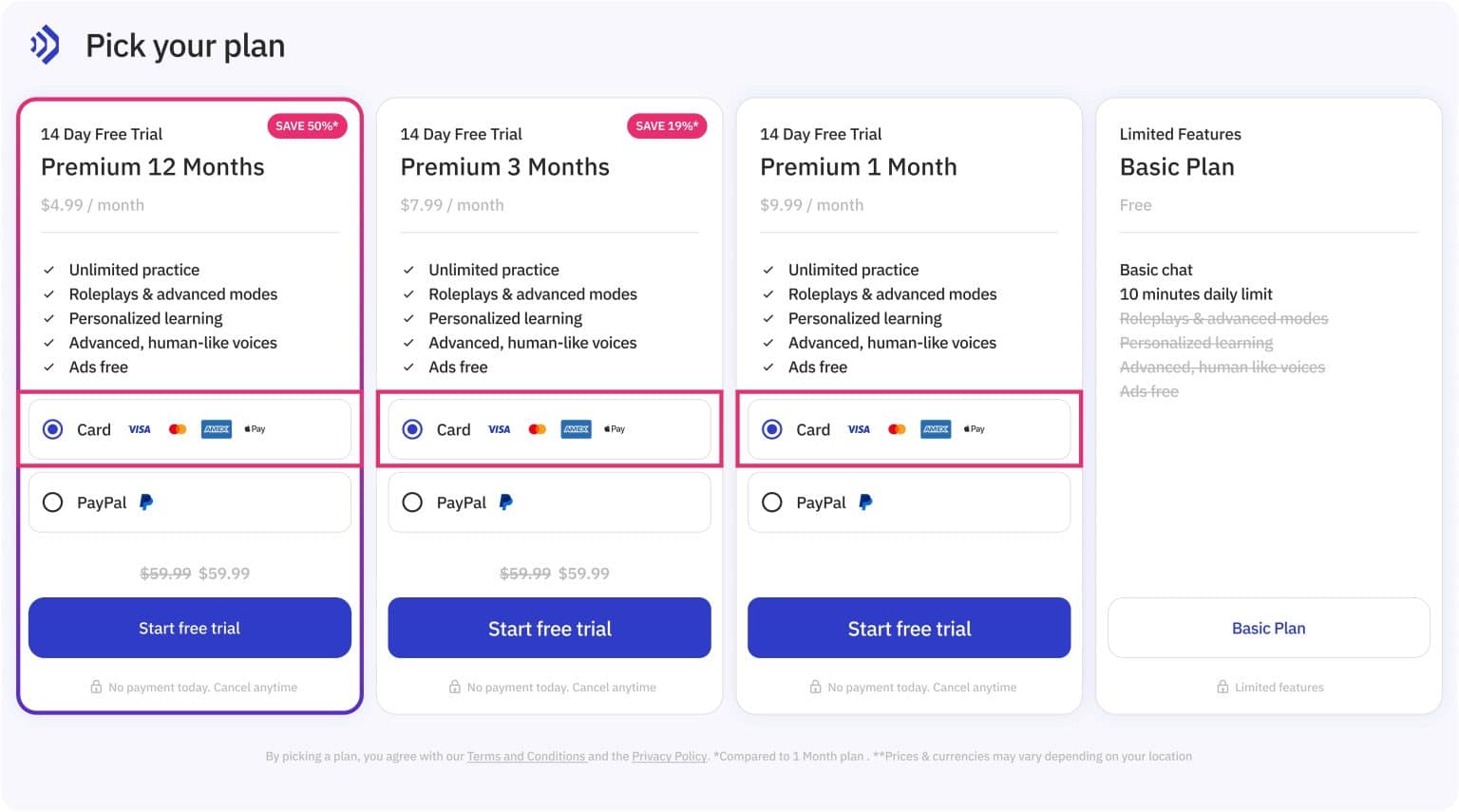Click the Visa icon on Premium 12 Months card
The image size is (1459, 812).
click(x=139, y=429)
